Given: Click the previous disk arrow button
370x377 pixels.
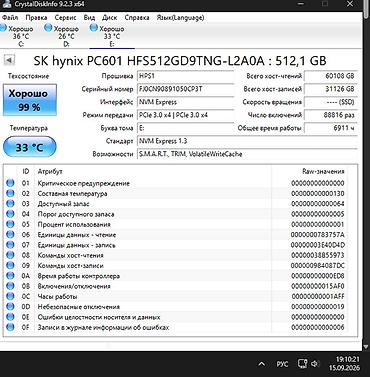Looking at the screenshot, I should pyautogui.click(x=9, y=60).
